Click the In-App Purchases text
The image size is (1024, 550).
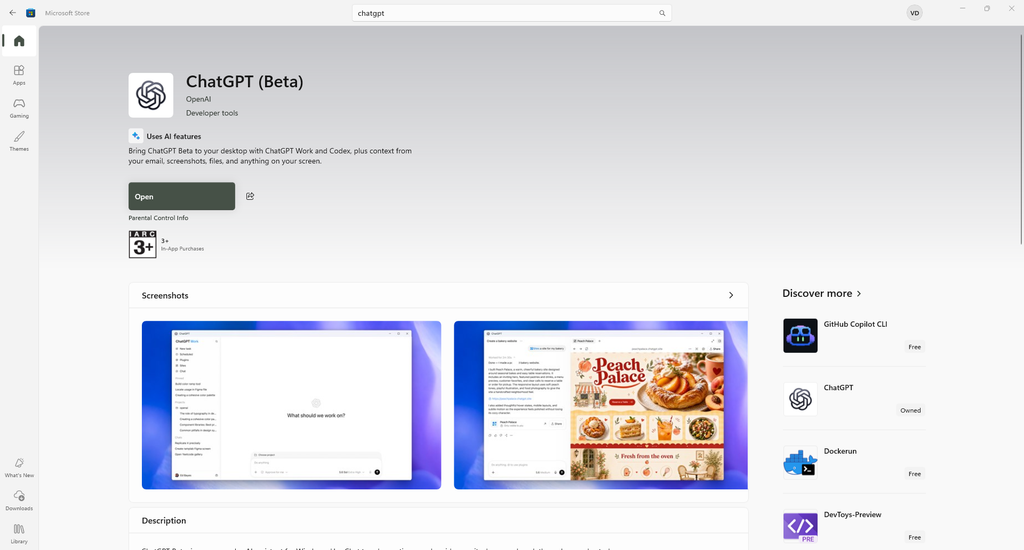point(182,249)
